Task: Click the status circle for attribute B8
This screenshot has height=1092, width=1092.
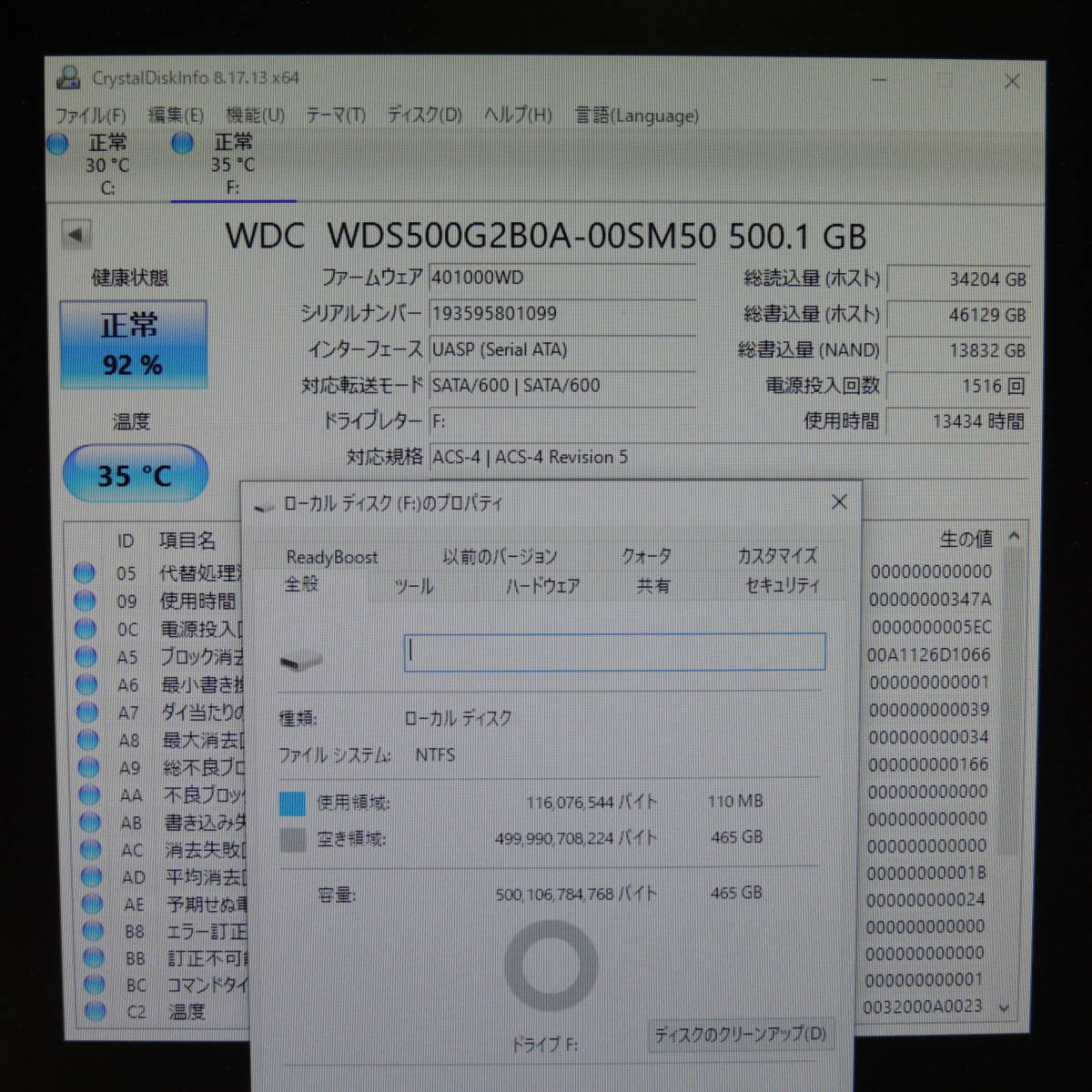Action: 93,931
